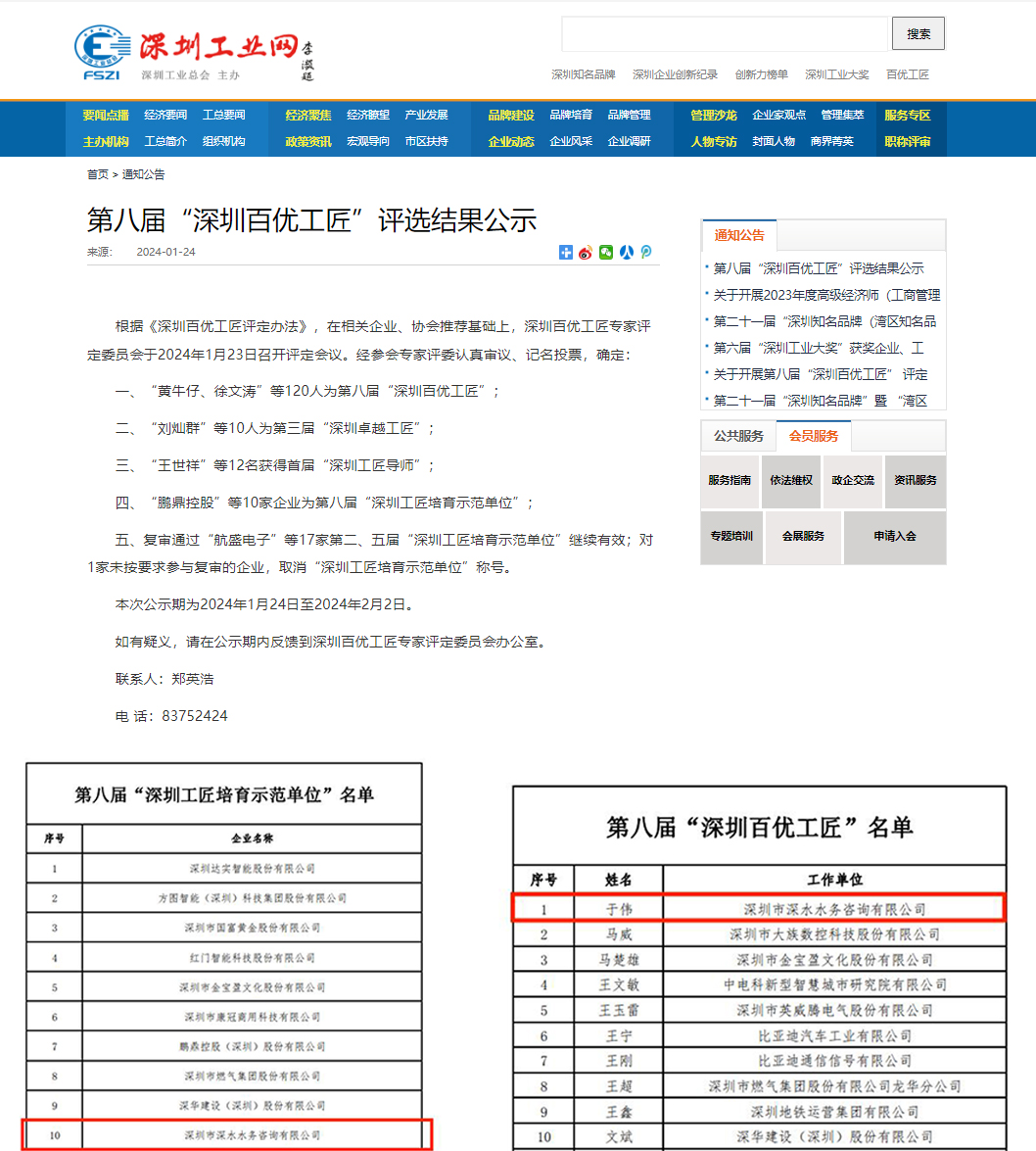Viewport: 1036px width, 1151px height.
Task: Select the 会员服务 tab
Action: coord(814,436)
